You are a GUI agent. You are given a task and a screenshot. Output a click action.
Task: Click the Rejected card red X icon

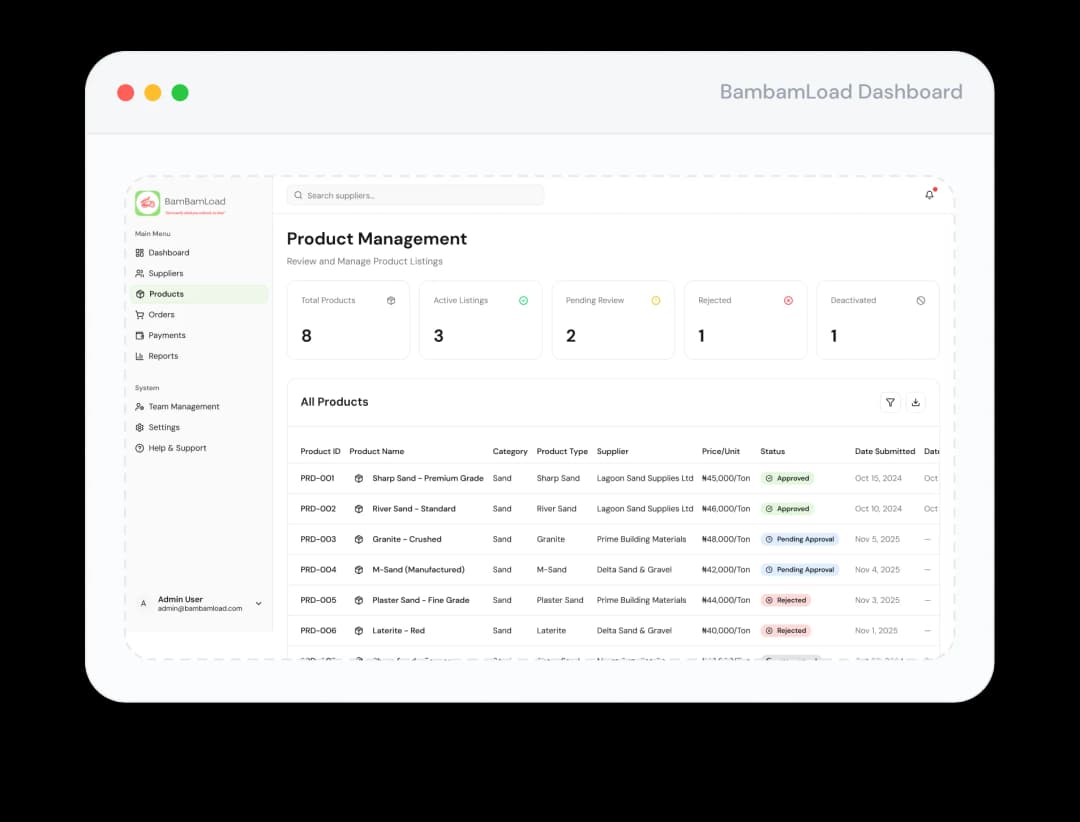788,300
